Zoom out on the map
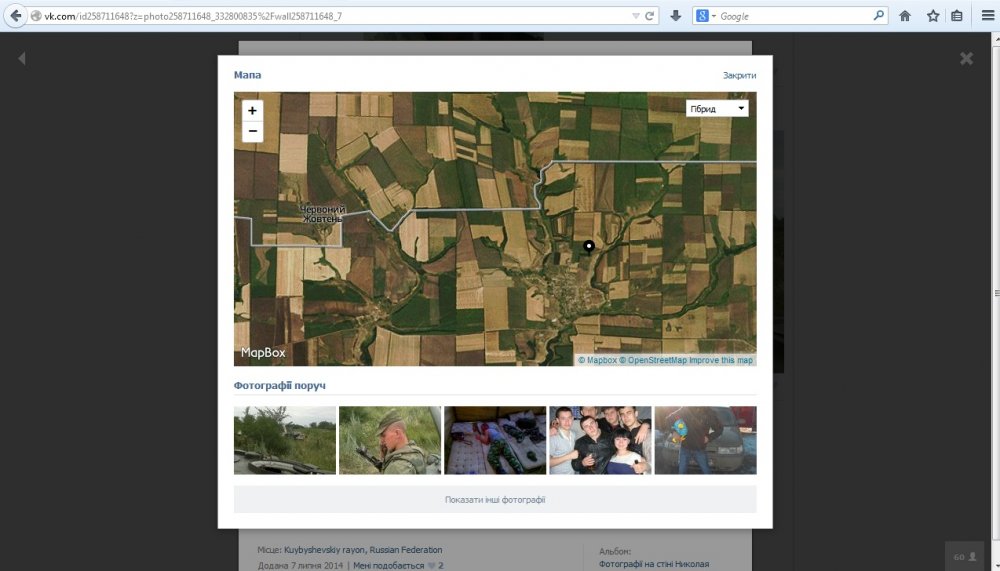1000x571 pixels. point(252,131)
